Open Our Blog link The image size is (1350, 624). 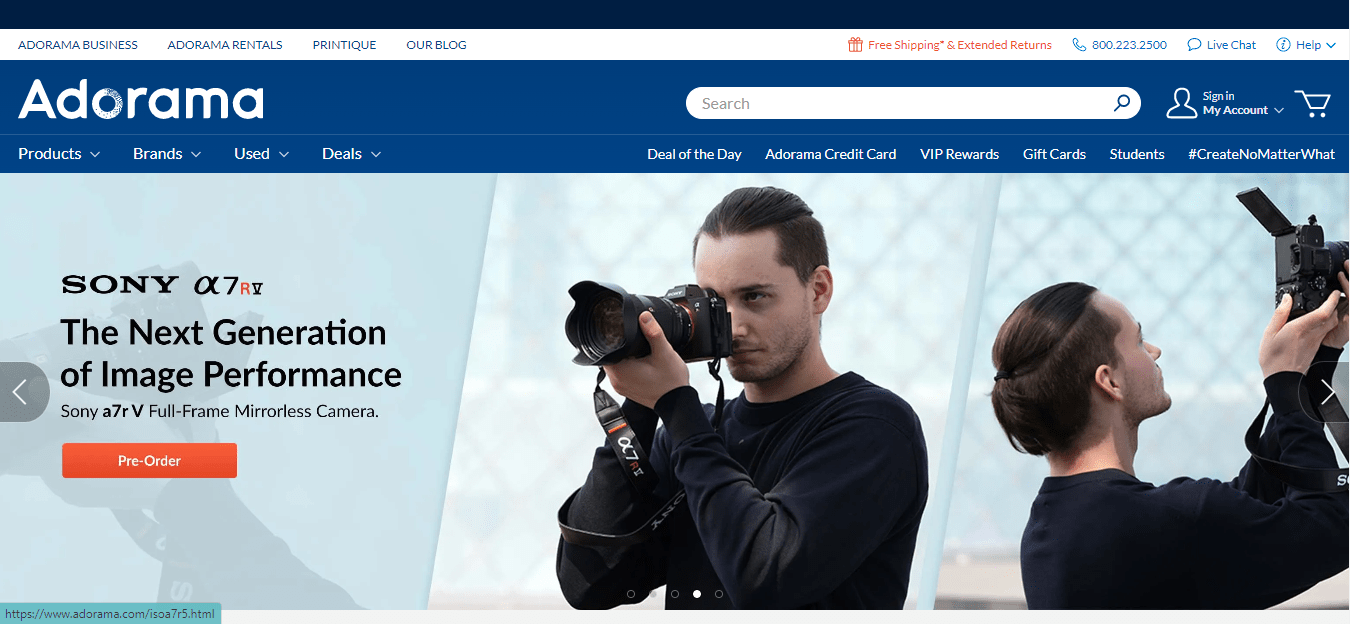coord(436,45)
